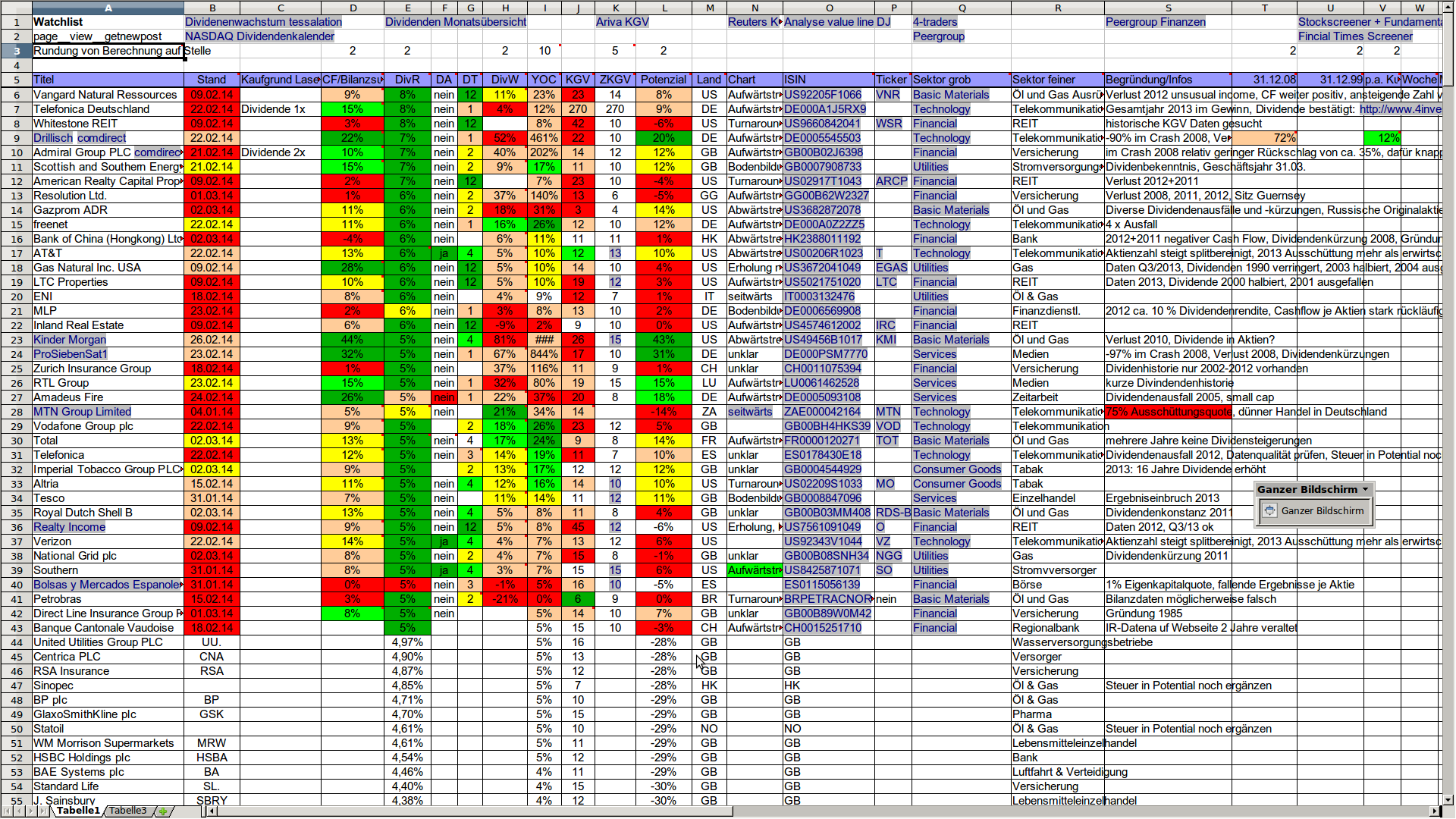Image resolution: width=1456 pixels, height=819 pixels.
Task: Go to the first sheet tab with the navigation arrow
Action: 7,811
